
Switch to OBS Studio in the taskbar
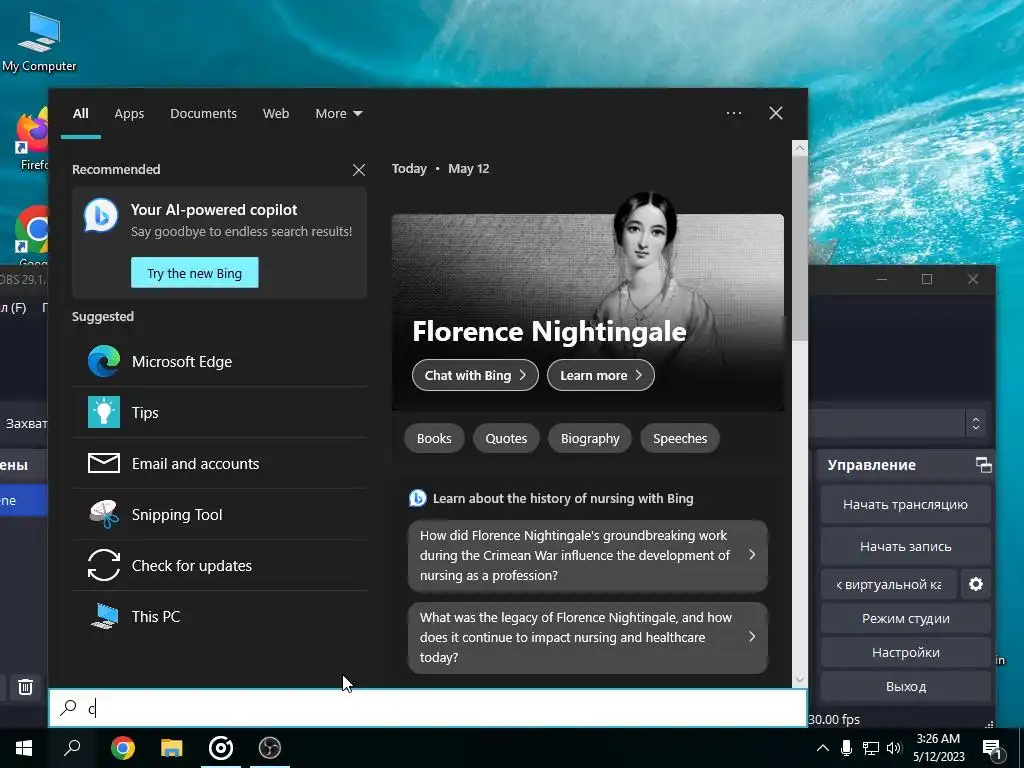click(270, 748)
